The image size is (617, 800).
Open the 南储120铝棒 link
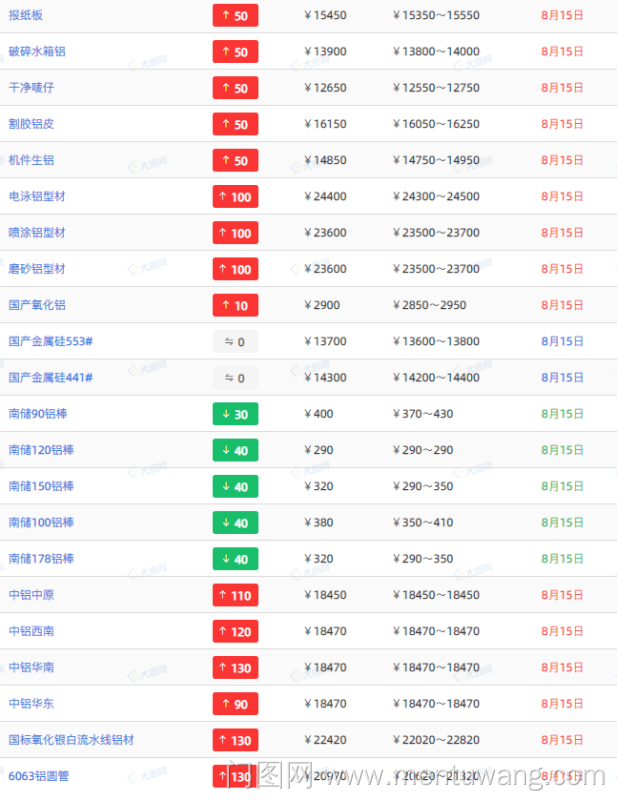[x=41, y=450]
